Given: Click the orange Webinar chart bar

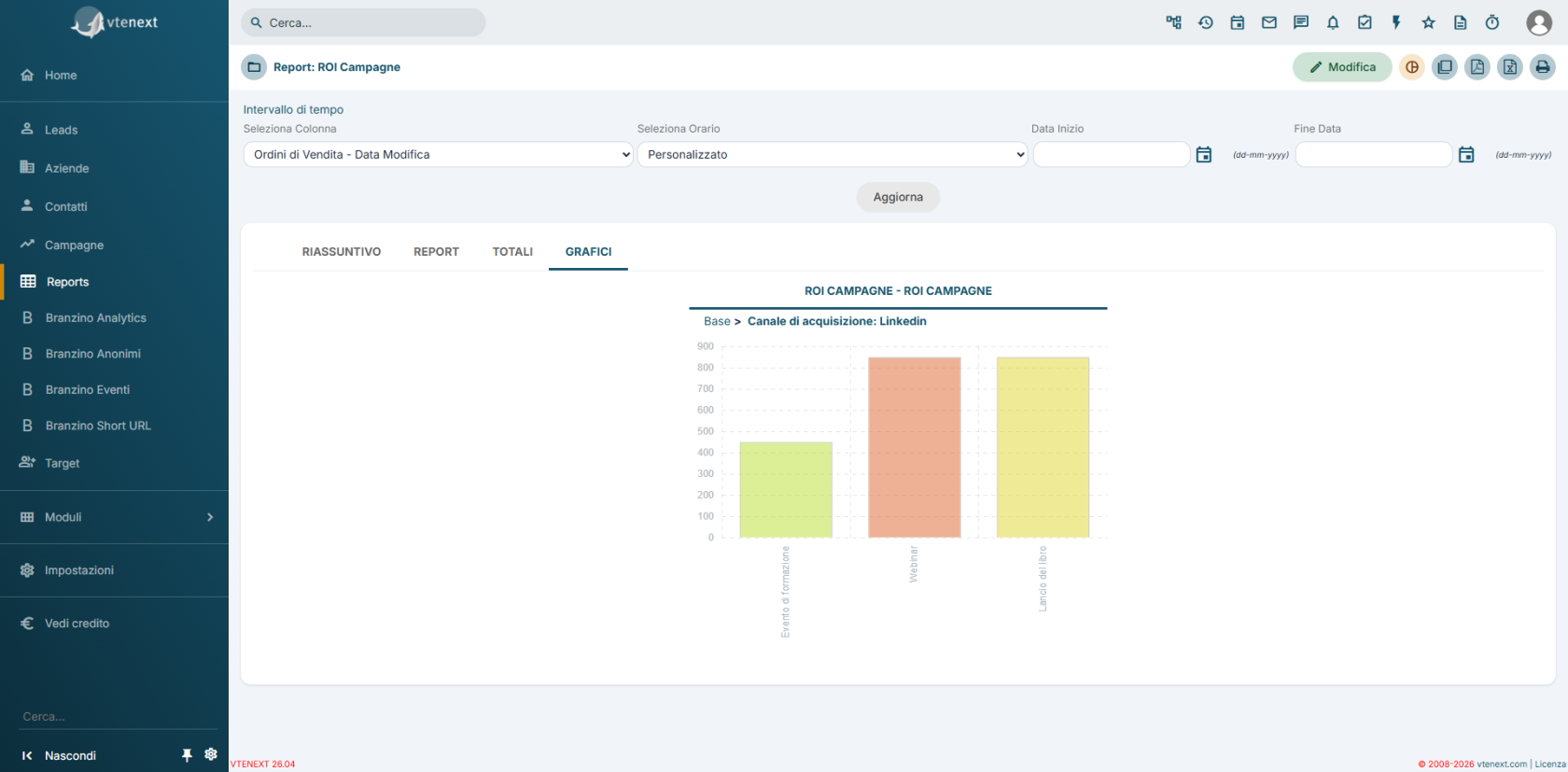Looking at the screenshot, I should point(915,447).
